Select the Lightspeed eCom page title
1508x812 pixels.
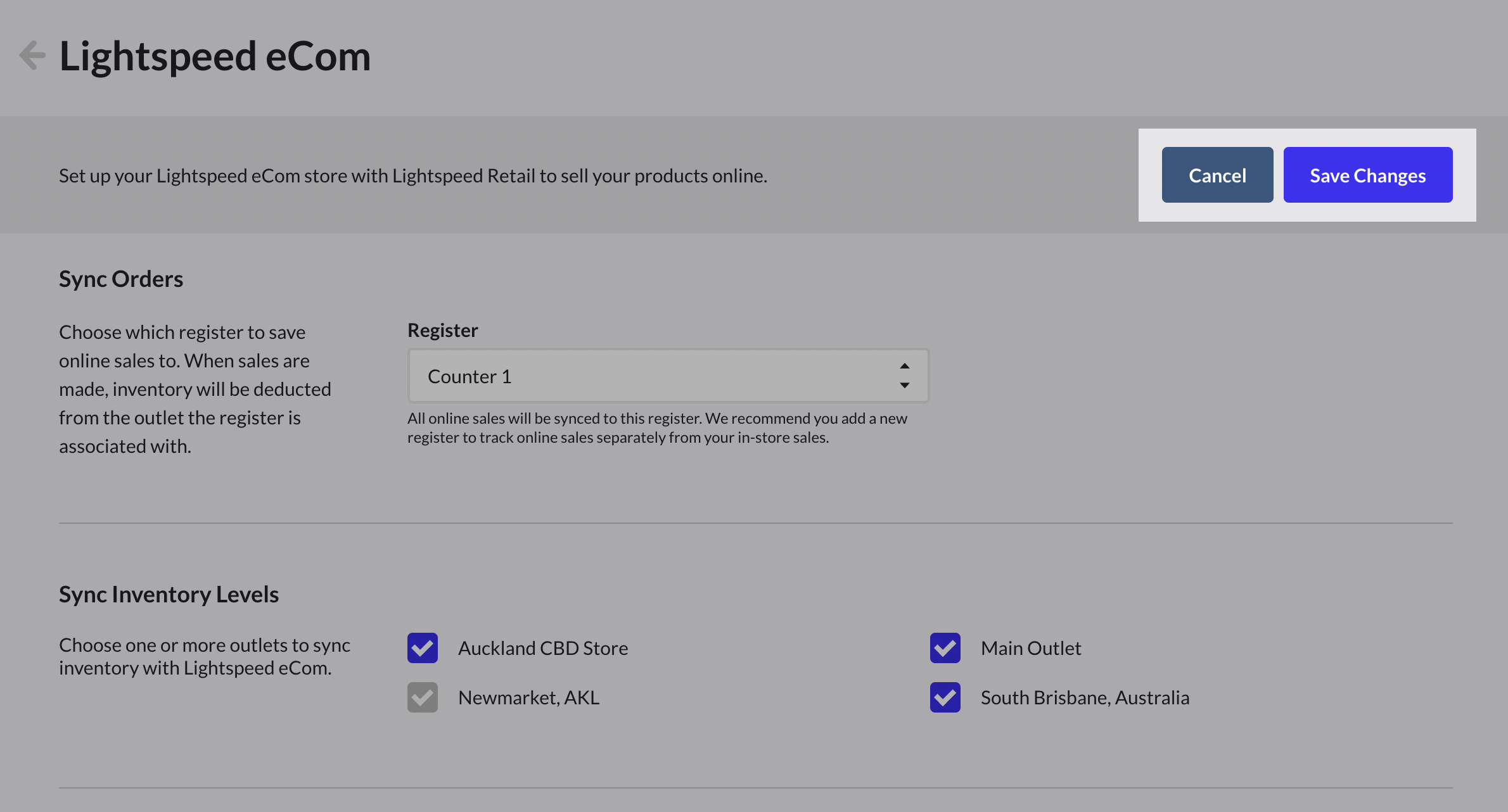(x=215, y=56)
